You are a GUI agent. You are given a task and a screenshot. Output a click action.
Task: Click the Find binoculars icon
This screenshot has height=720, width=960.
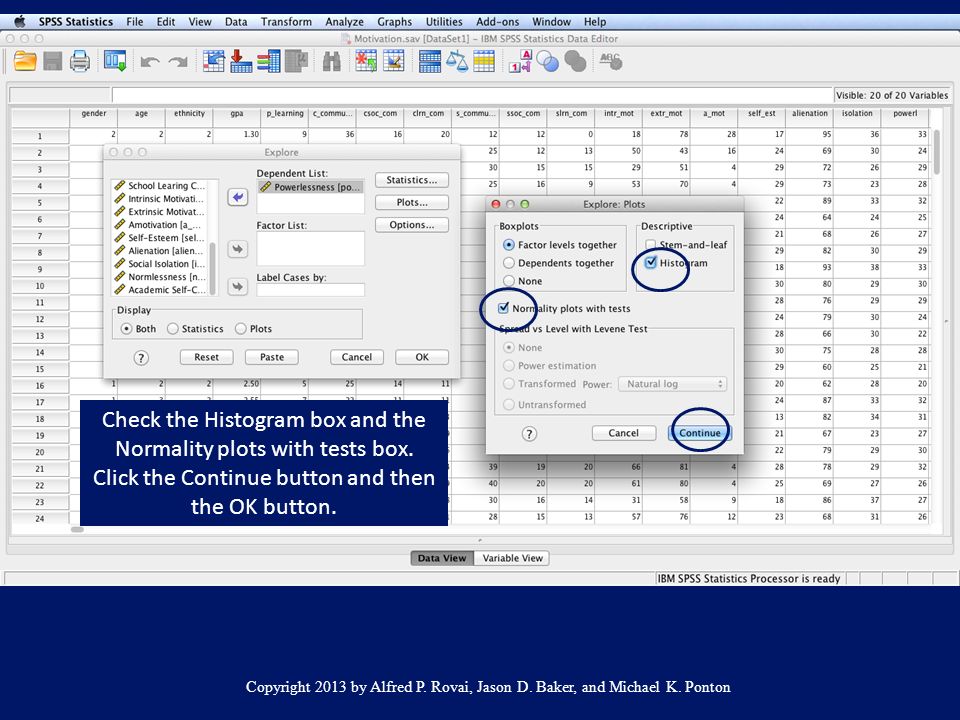point(331,62)
